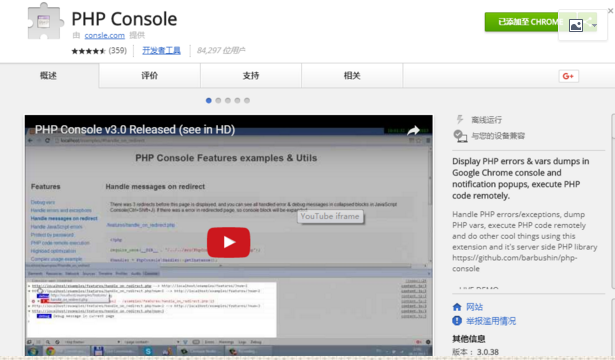Open the 开发者工具 category link
615x360 pixels.
pos(161,51)
